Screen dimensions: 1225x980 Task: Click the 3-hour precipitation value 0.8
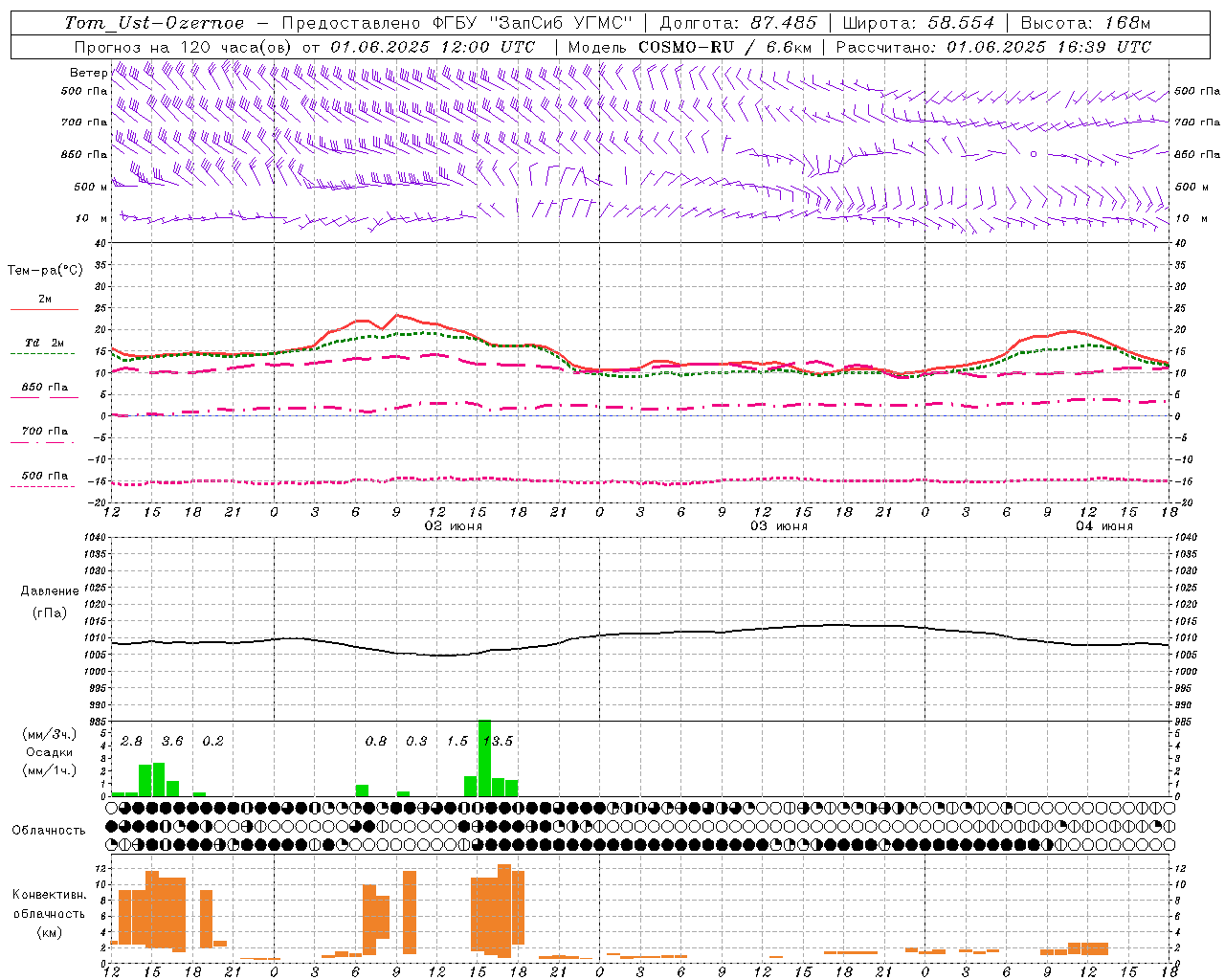[376, 741]
